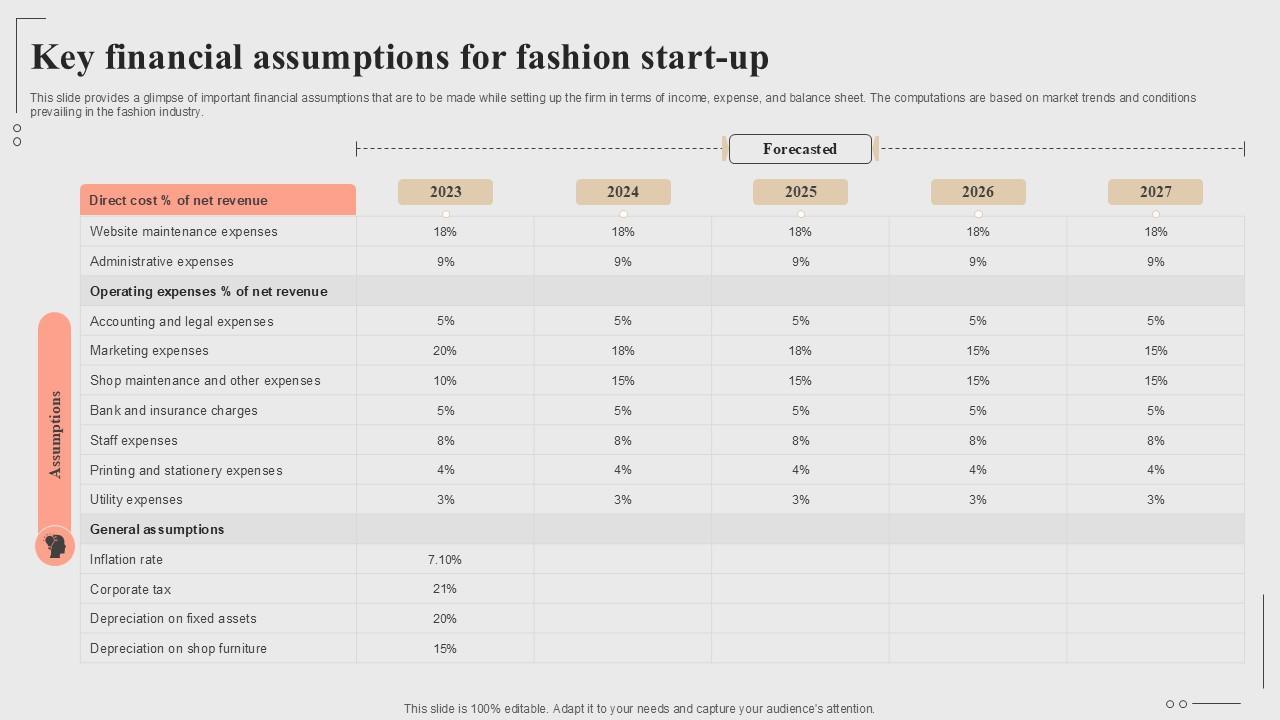Click the 2027 year header
Viewport: 1280px width, 720px height.
coord(1155,192)
